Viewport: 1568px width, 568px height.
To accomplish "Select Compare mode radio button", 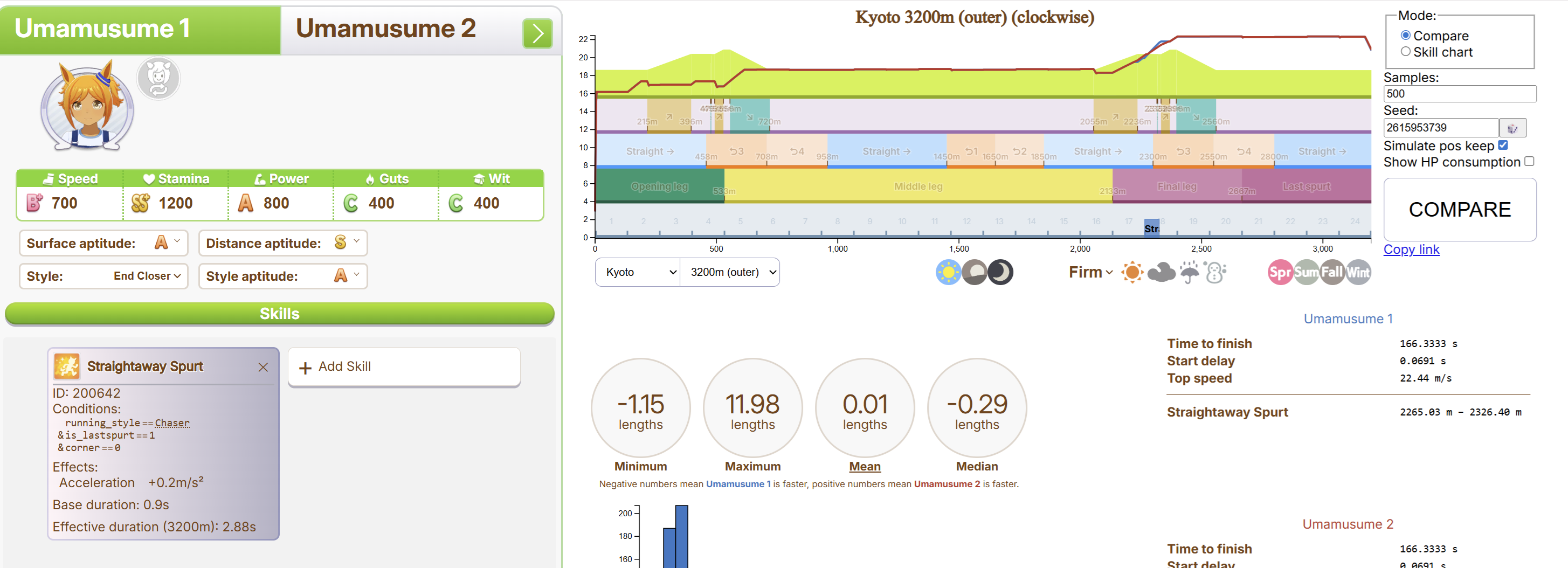I will pyautogui.click(x=1405, y=36).
